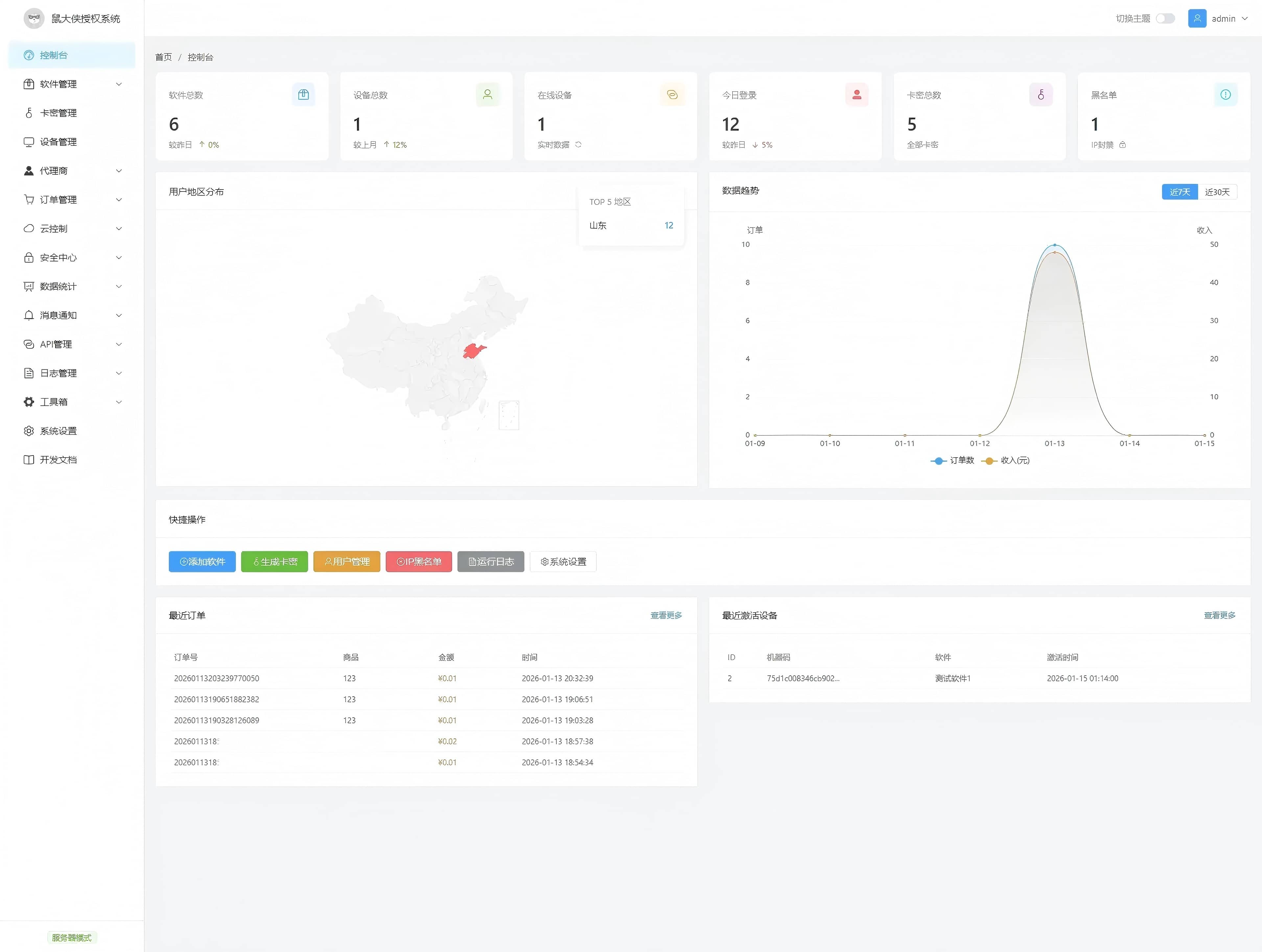This screenshot has height=952, width=1262.
Task: Click the 在线设备 link icon
Action: tap(672, 95)
